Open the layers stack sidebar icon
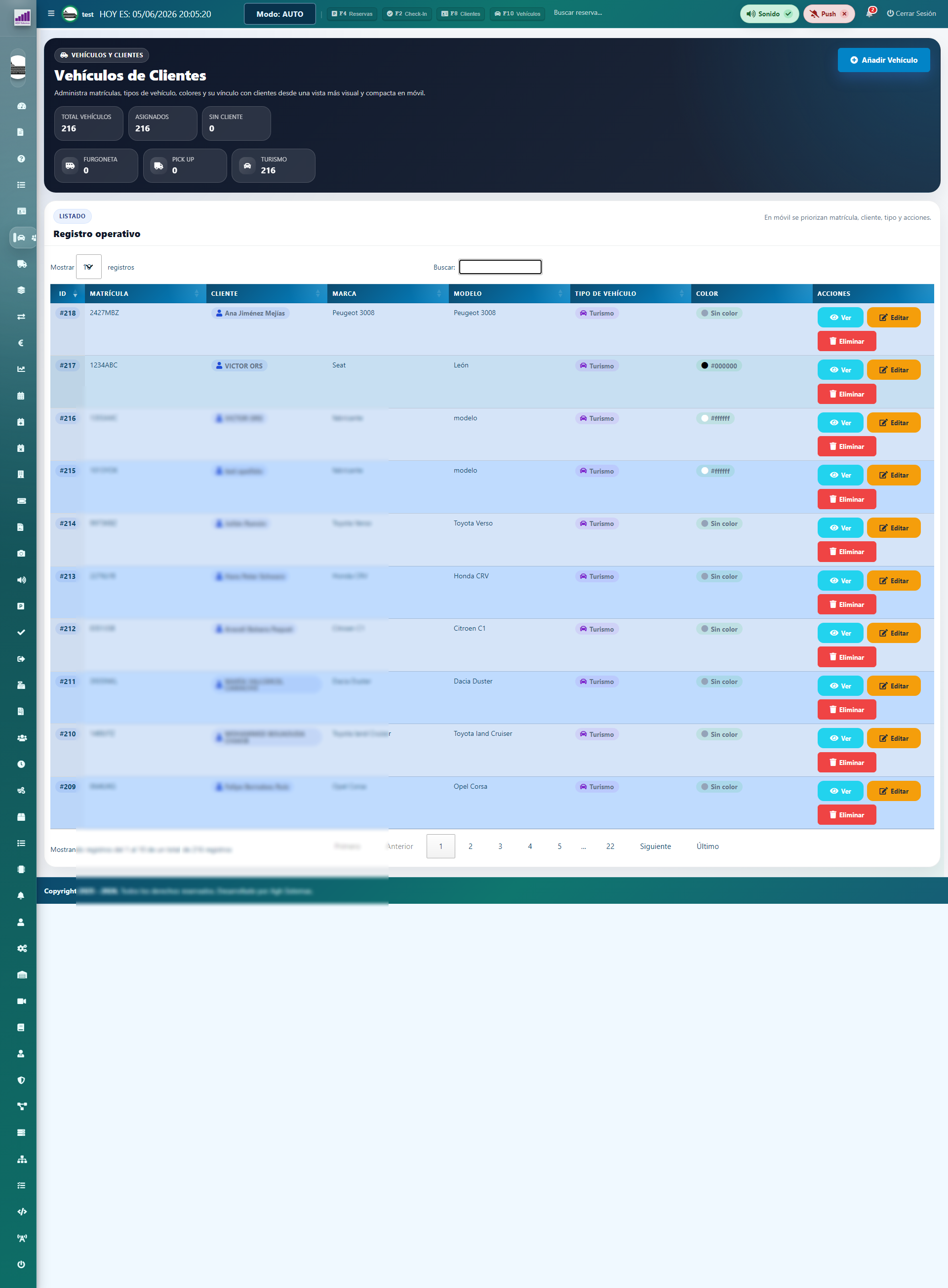948x1288 pixels. coord(21,290)
